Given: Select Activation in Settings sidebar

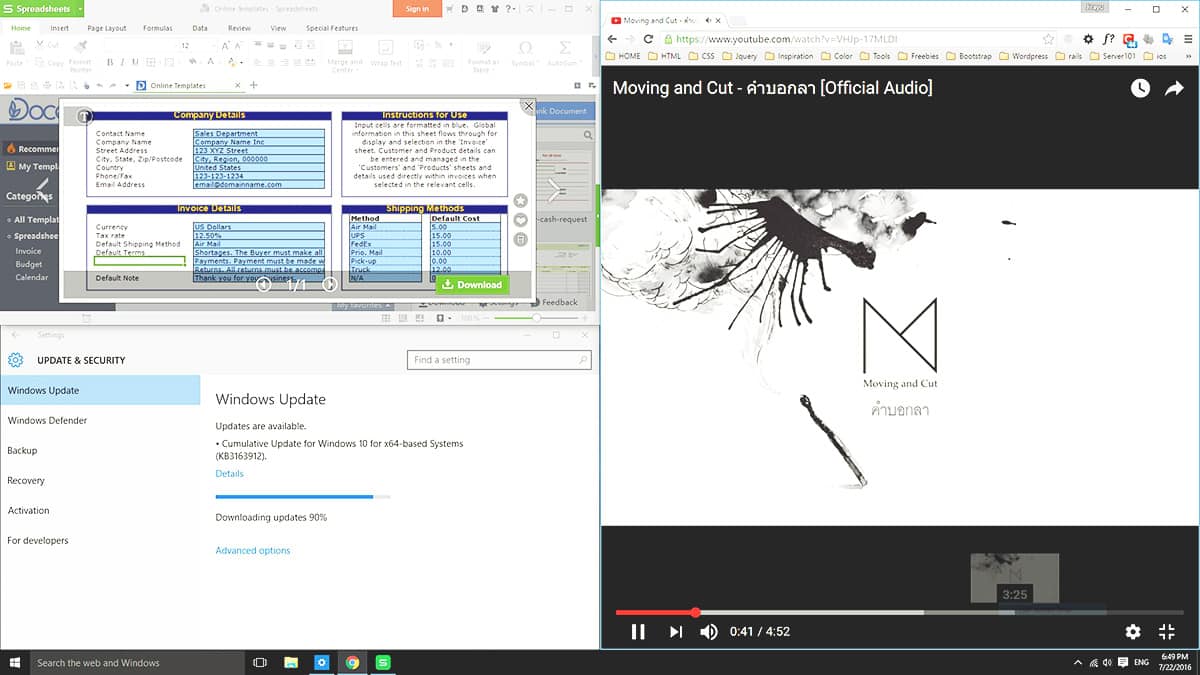Looking at the screenshot, I should point(100,510).
